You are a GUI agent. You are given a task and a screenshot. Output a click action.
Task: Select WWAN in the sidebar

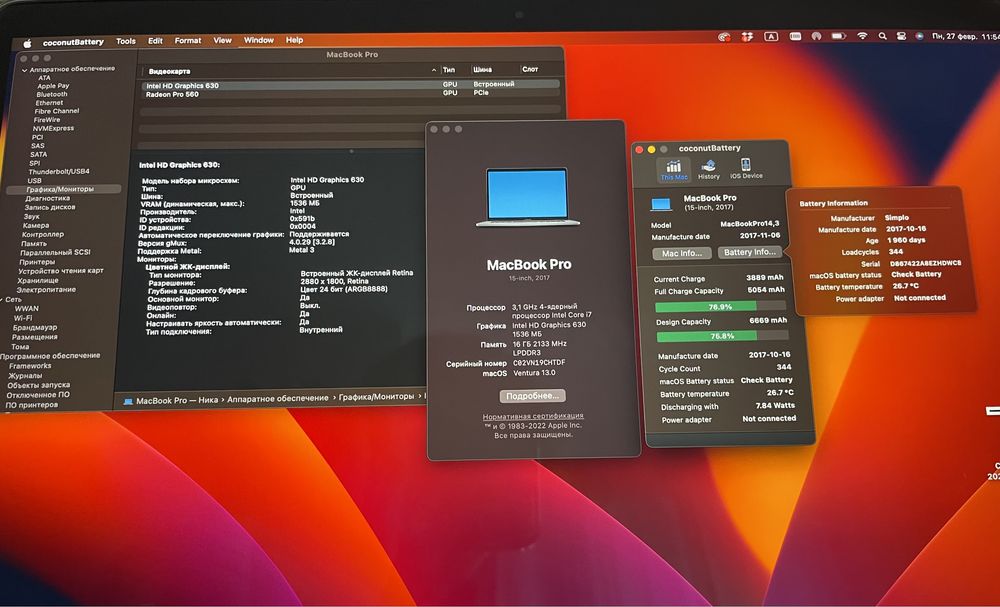(27, 309)
